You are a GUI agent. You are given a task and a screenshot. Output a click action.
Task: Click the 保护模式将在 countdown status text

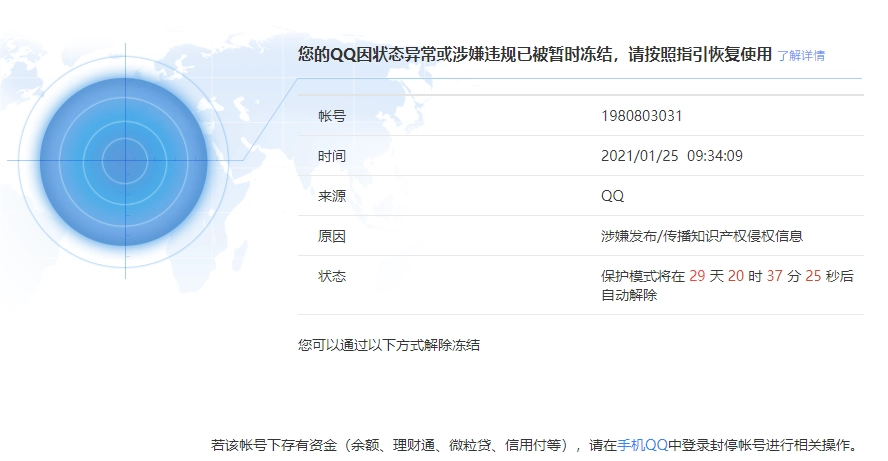point(727,285)
